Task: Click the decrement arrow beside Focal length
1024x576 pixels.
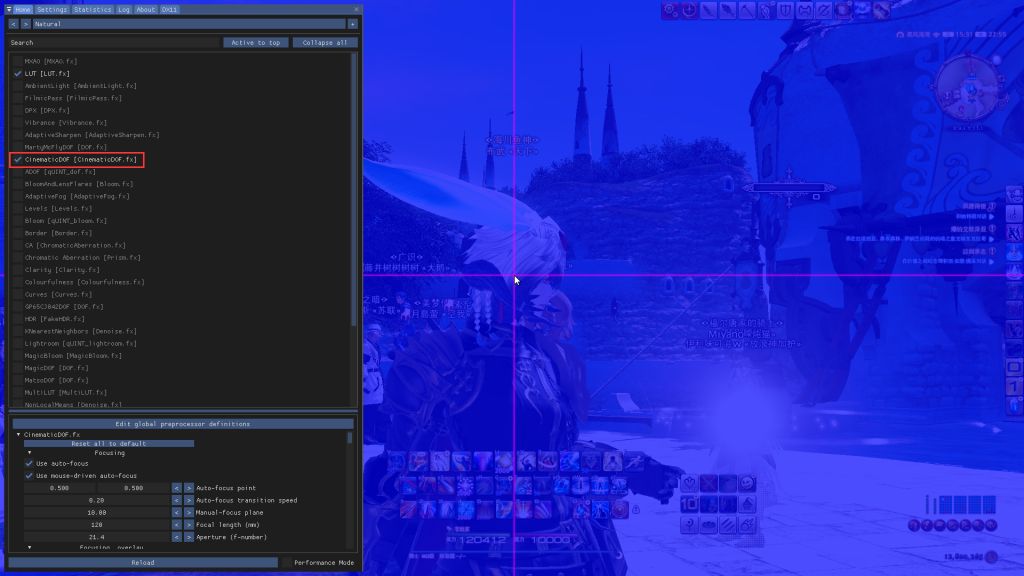Action: [176, 525]
